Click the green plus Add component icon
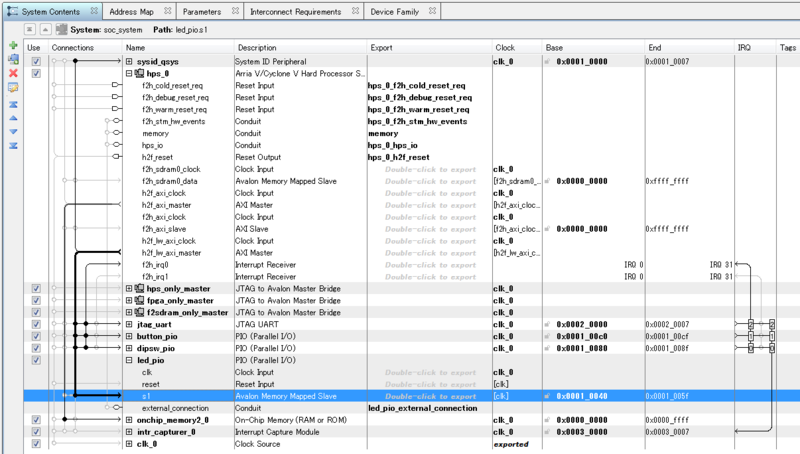800x454 pixels. 13,46
